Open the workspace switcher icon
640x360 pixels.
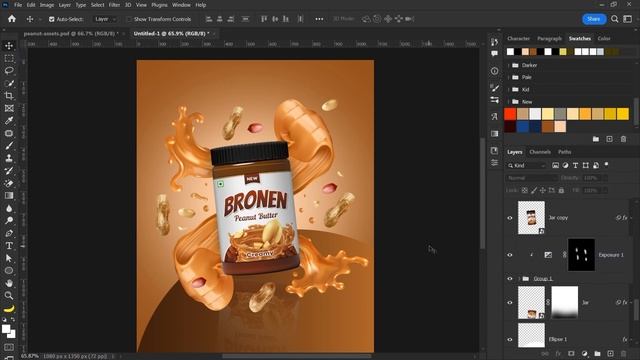pos(628,19)
